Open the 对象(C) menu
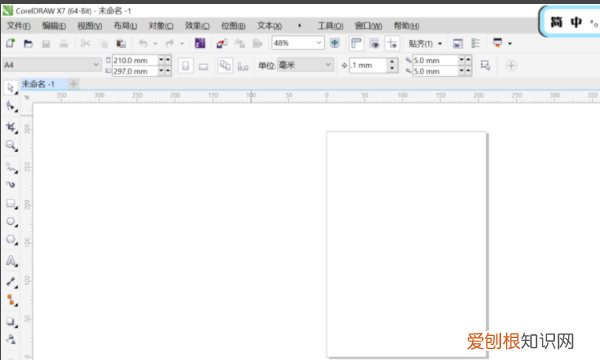Viewport: 600px width, 360px height. [161, 26]
